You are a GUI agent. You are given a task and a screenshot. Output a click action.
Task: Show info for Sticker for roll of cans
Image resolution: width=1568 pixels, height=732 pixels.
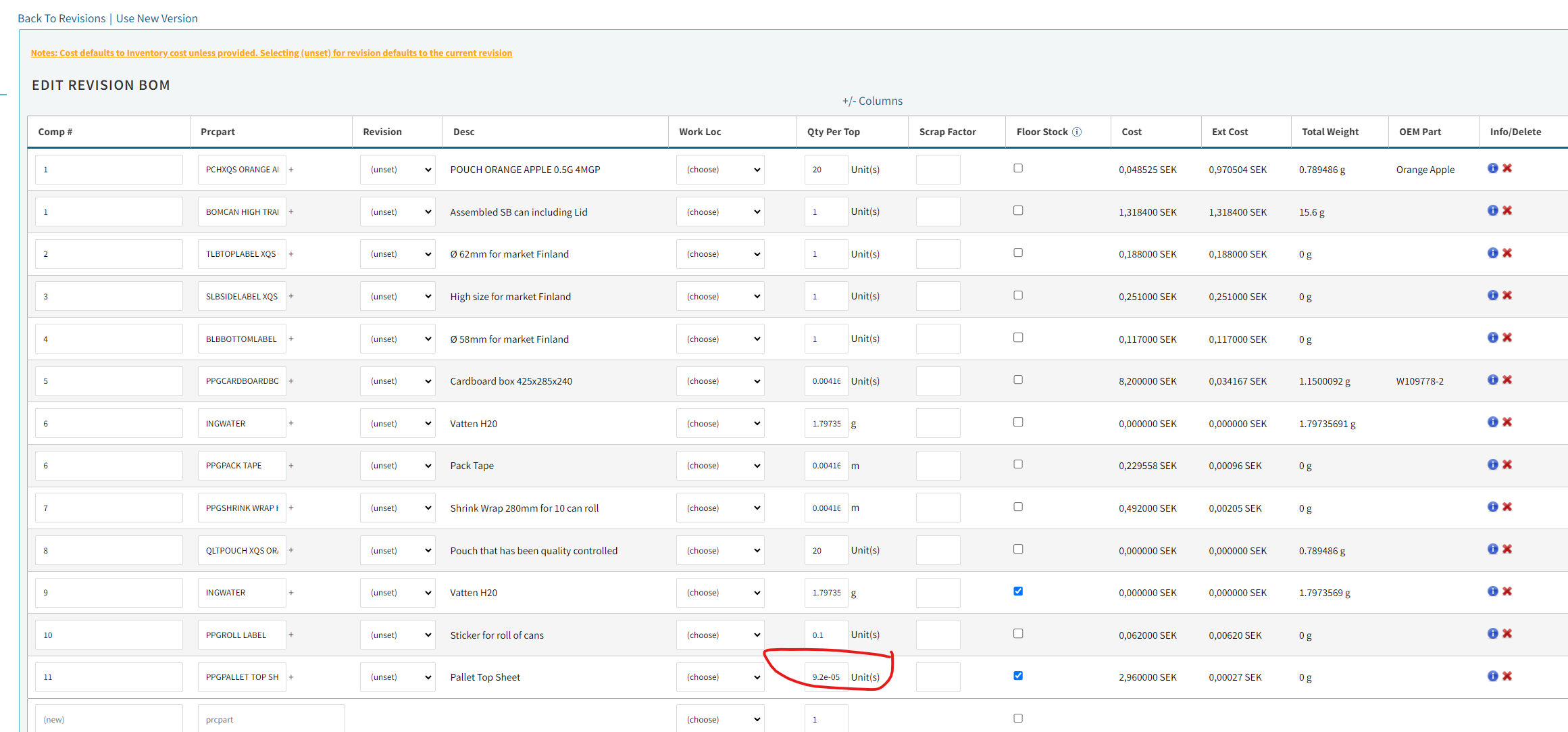coord(1492,633)
